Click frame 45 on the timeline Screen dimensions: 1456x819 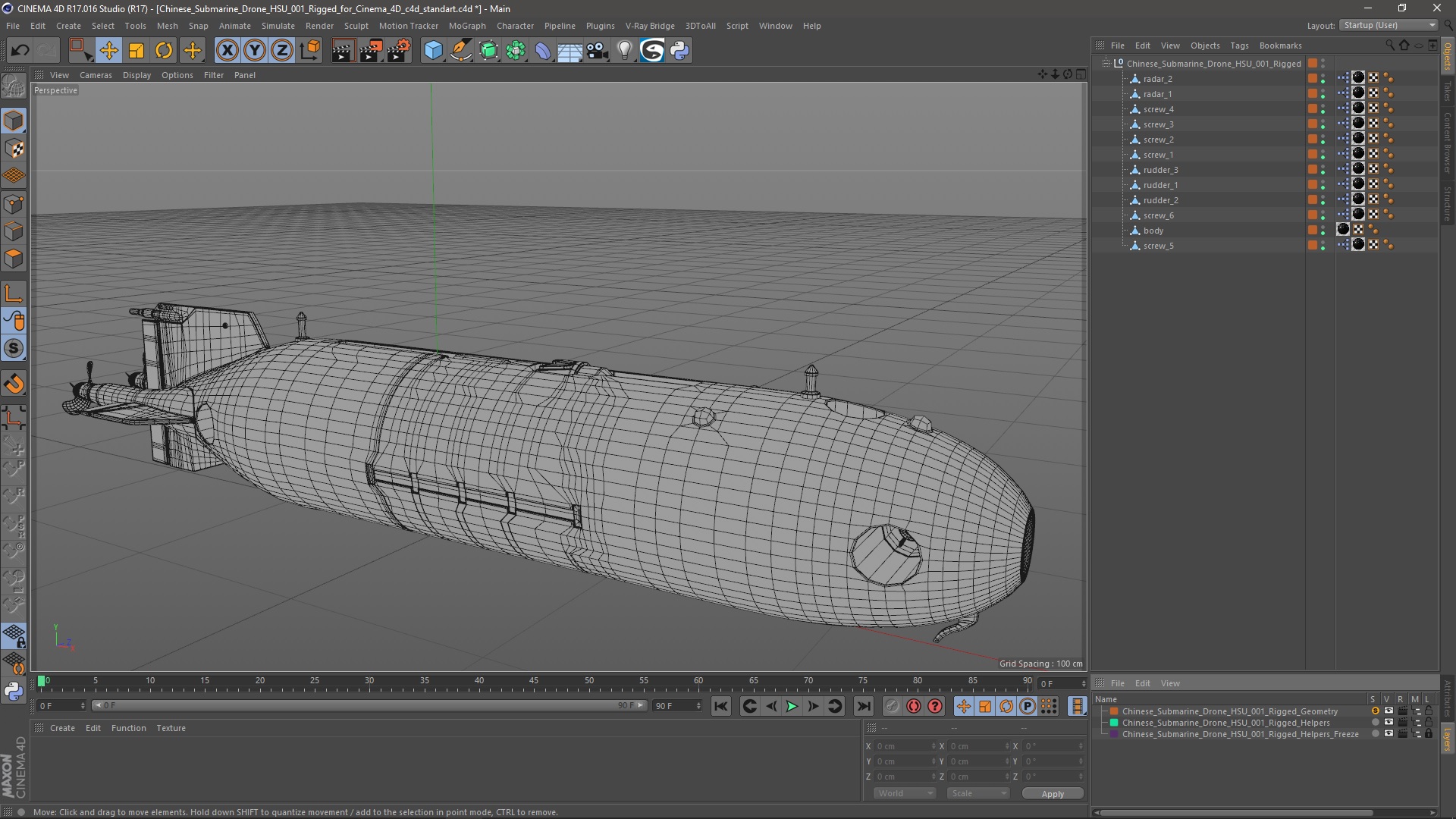[534, 682]
